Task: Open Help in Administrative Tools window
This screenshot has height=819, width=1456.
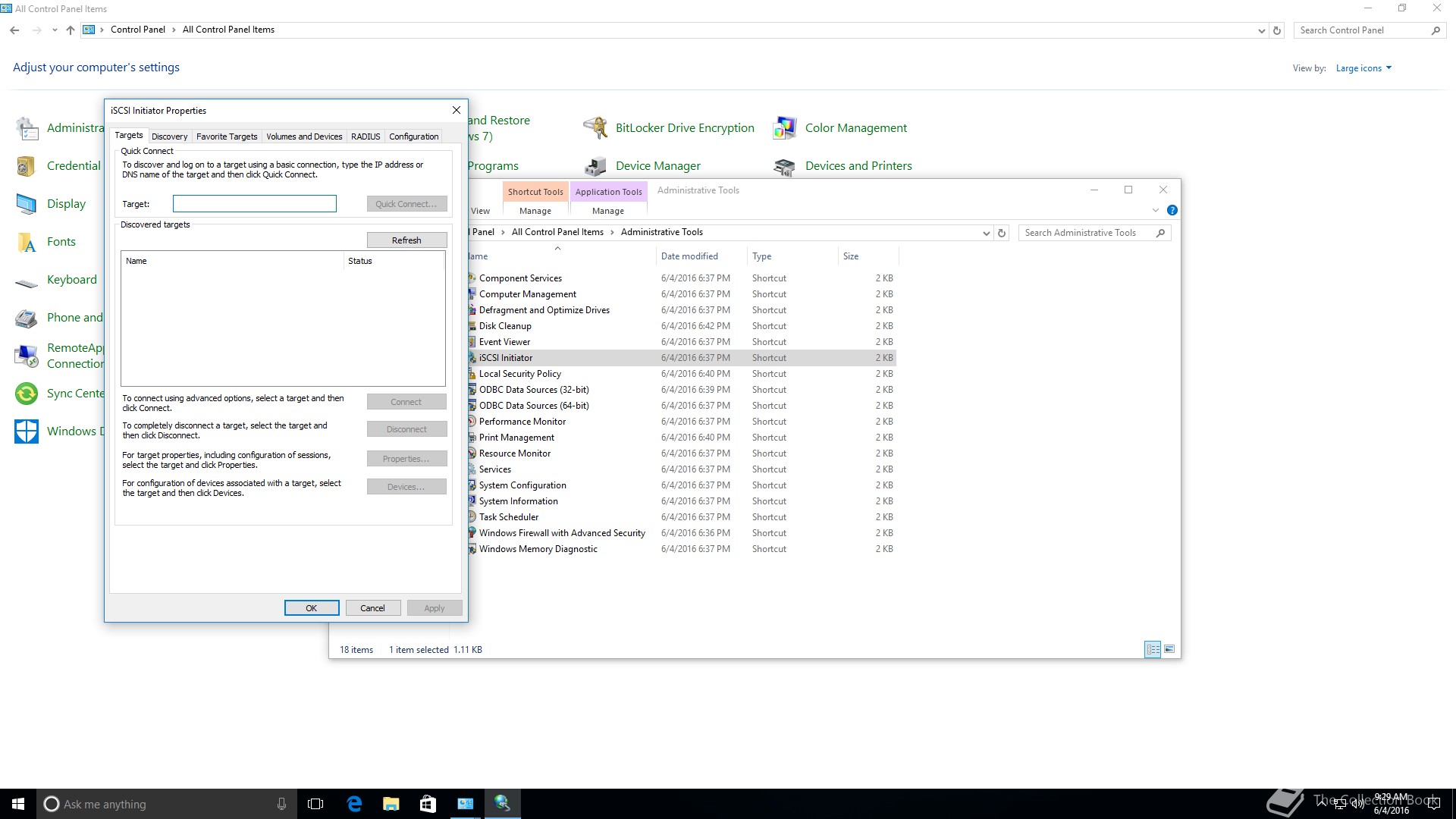Action: click(1172, 210)
